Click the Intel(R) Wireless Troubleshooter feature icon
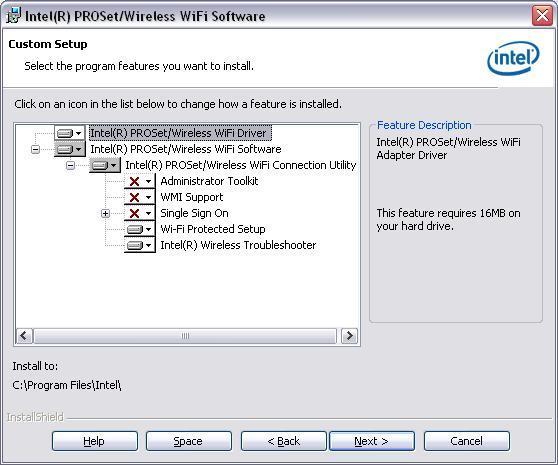This screenshot has width=558, height=465. tap(140, 245)
